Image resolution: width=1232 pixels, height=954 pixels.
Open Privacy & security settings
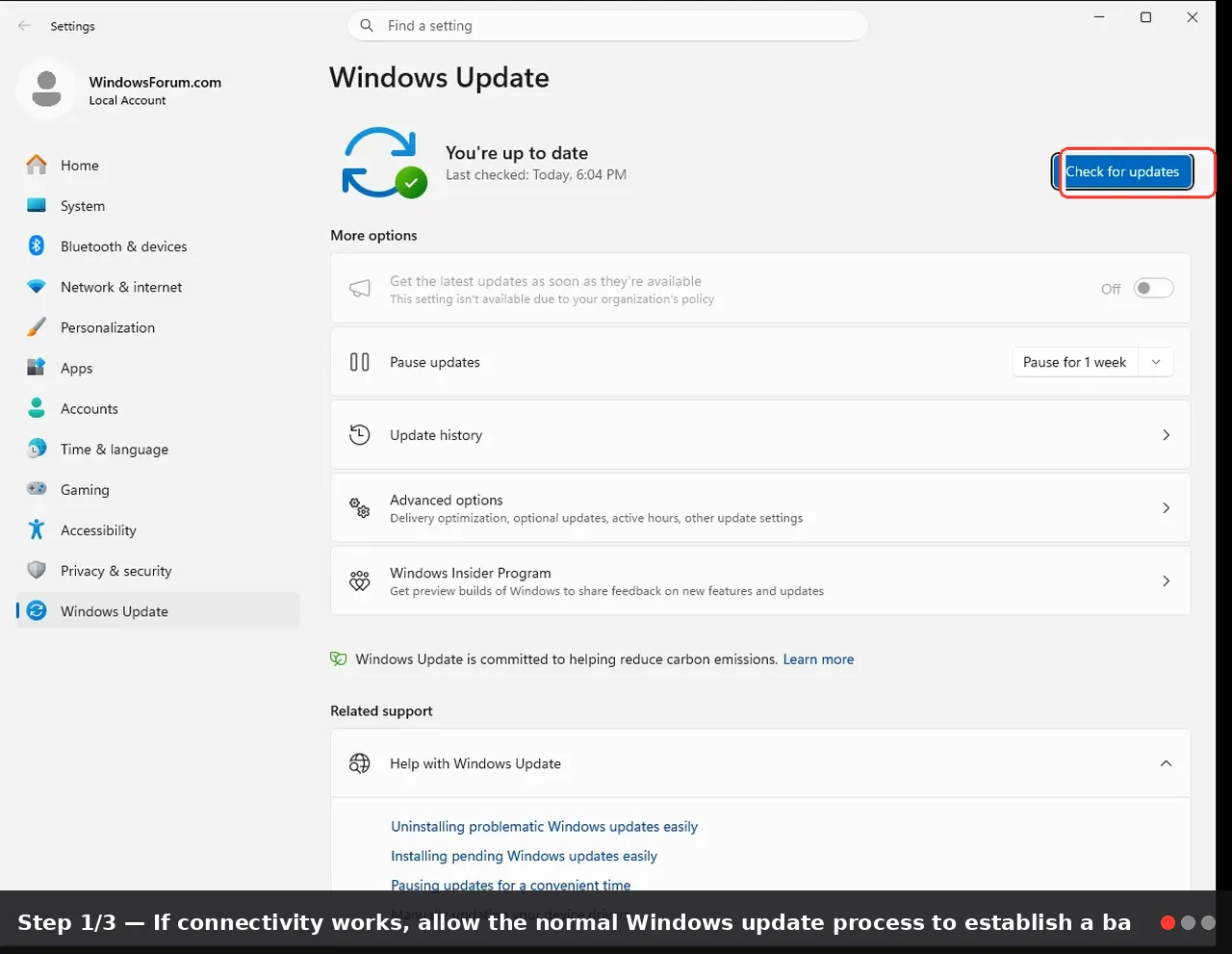point(158,570)
